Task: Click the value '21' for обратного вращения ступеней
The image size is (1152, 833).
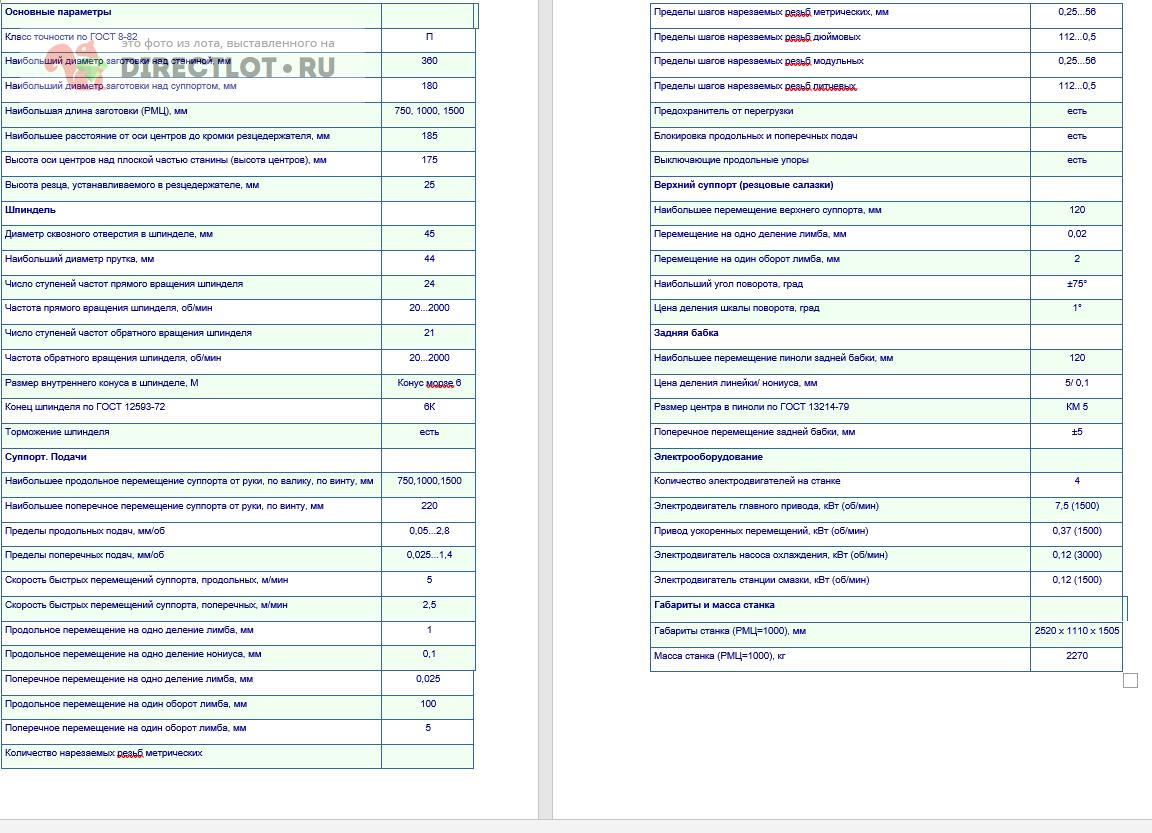Action: 429,333
